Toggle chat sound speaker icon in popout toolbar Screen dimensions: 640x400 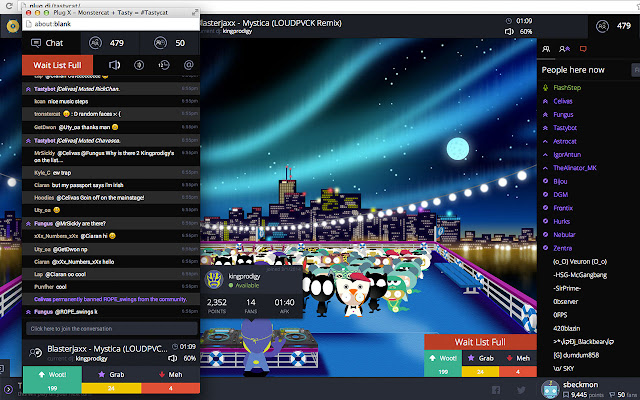click(x=115, y=65)
